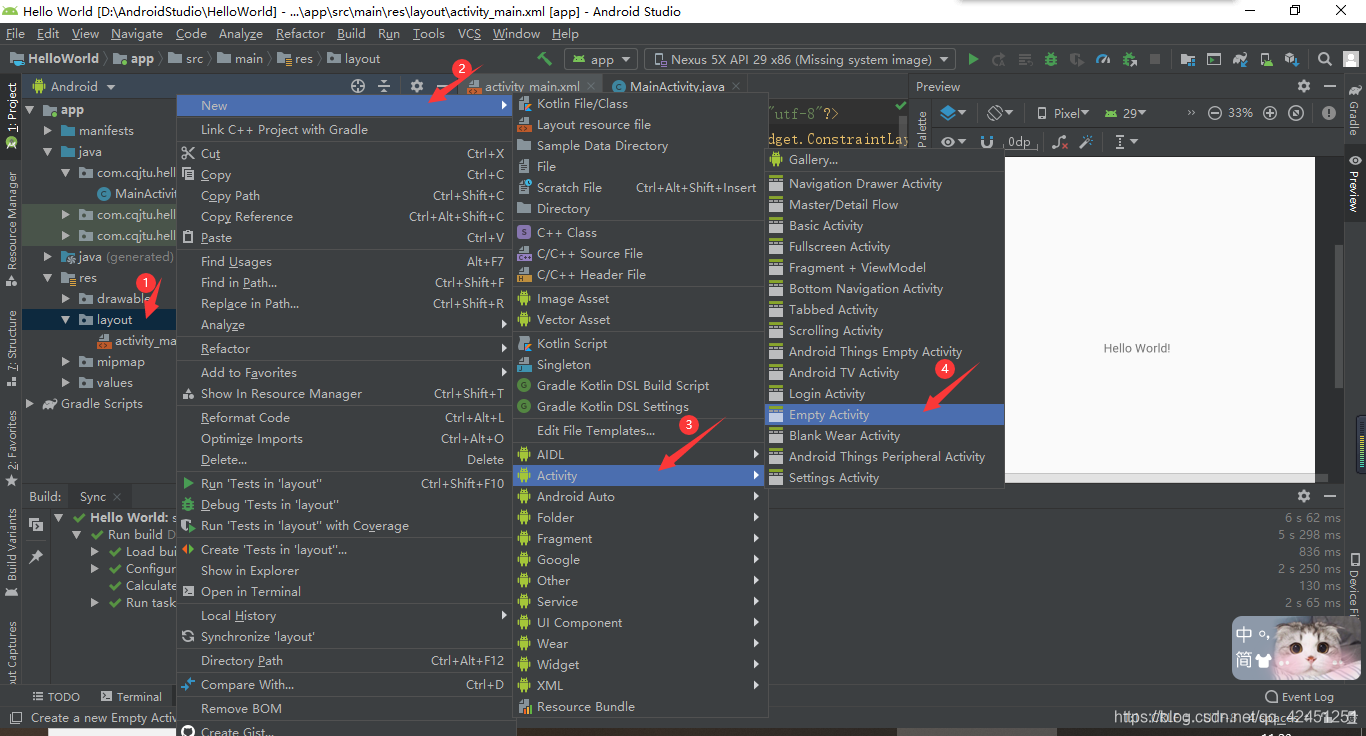Open the Android Profiler gauge icon

click(x=1103, y=59)
